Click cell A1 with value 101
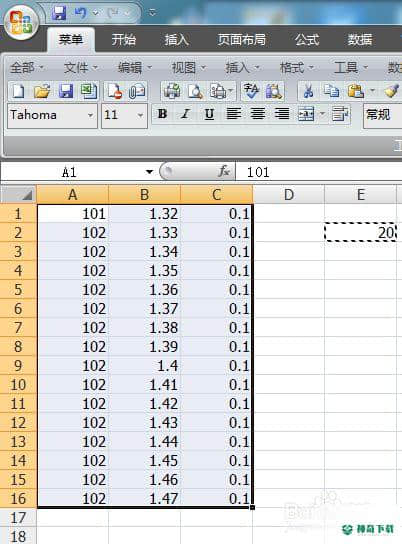This screenshot has height=544, width=402. [72, 213]
